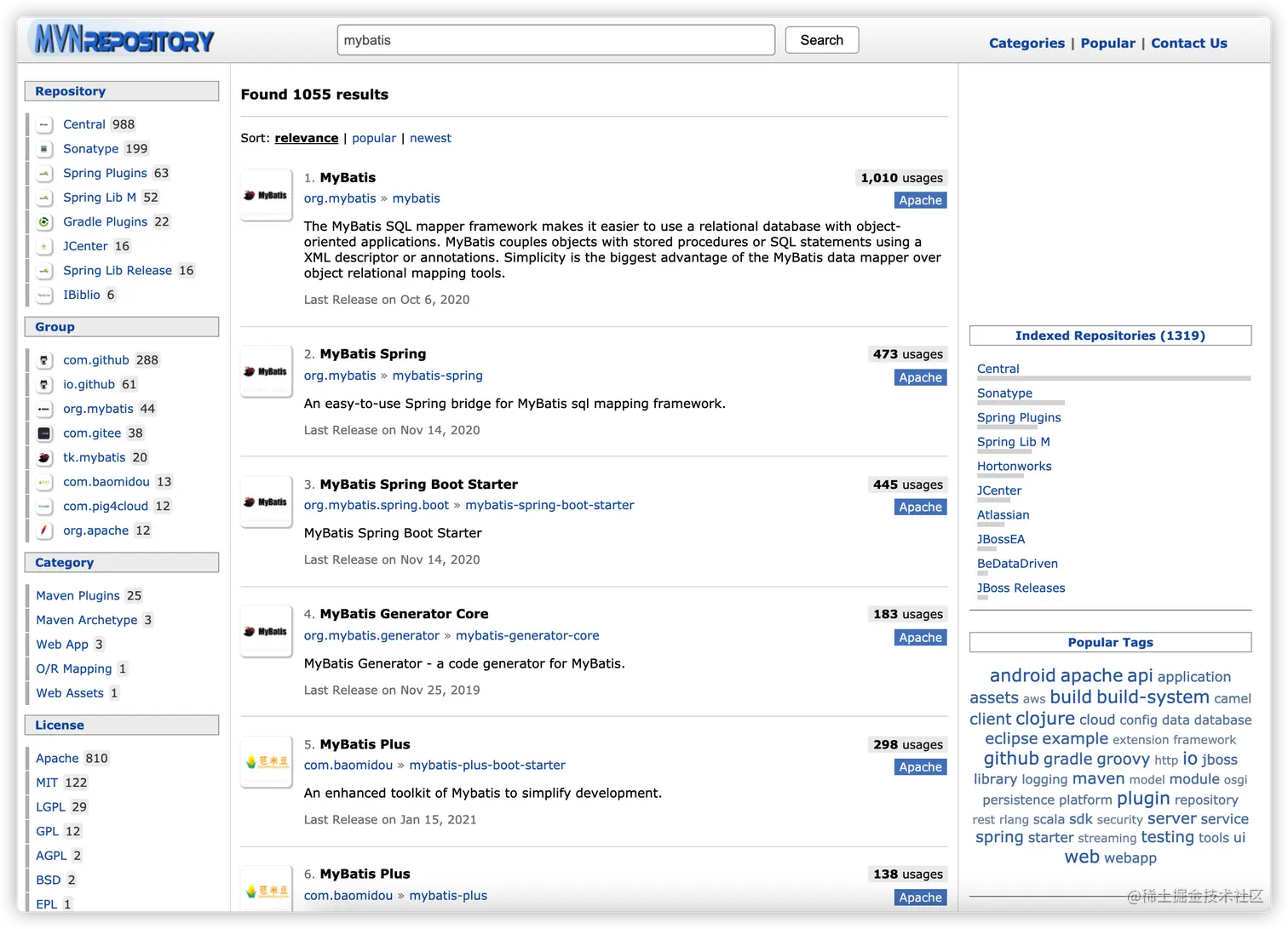The height and width of the screenshot is (929, 1288).
Task: Click the Gradle Plugins repository icon
Action: [44, 222]
